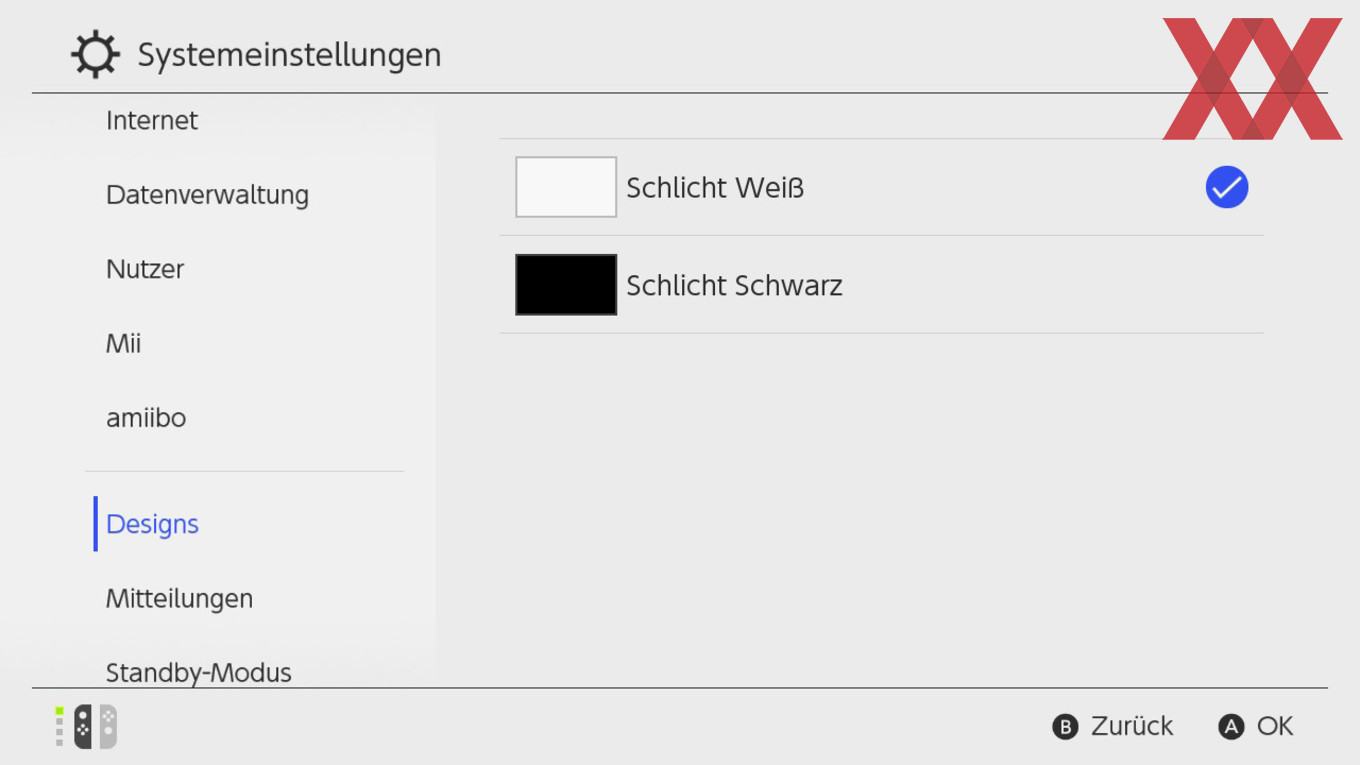Click the white theme color swatch
This screenshot has width=1360, height=765.
[x=566, y=187]
